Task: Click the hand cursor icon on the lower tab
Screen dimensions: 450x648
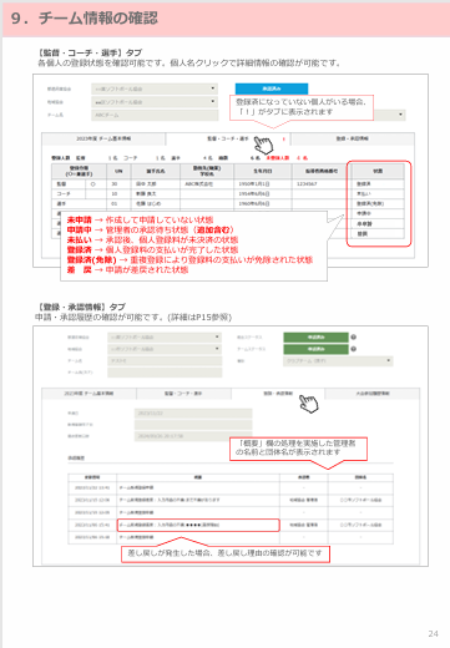Action: pos(309,403)
